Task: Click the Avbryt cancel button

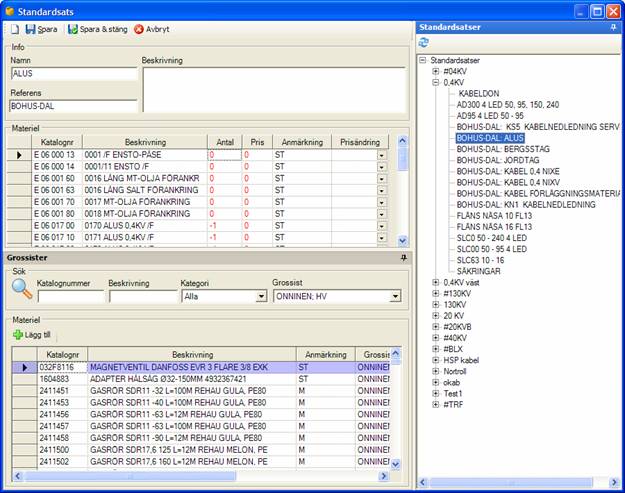Action: pos(152,29)
